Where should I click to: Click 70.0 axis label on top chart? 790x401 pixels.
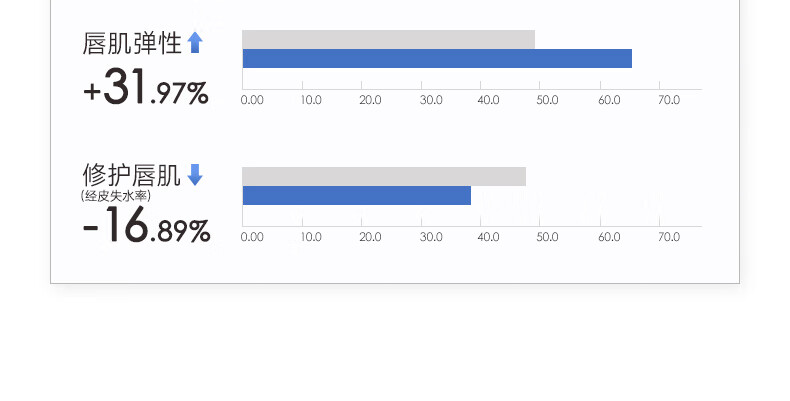[x=669, y=100]
